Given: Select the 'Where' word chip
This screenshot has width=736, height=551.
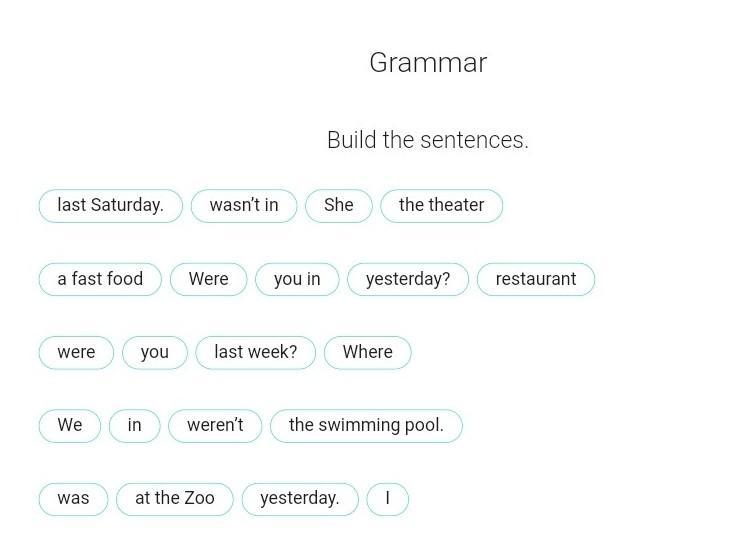Looking at the screenshot, I should click(368, 352).
